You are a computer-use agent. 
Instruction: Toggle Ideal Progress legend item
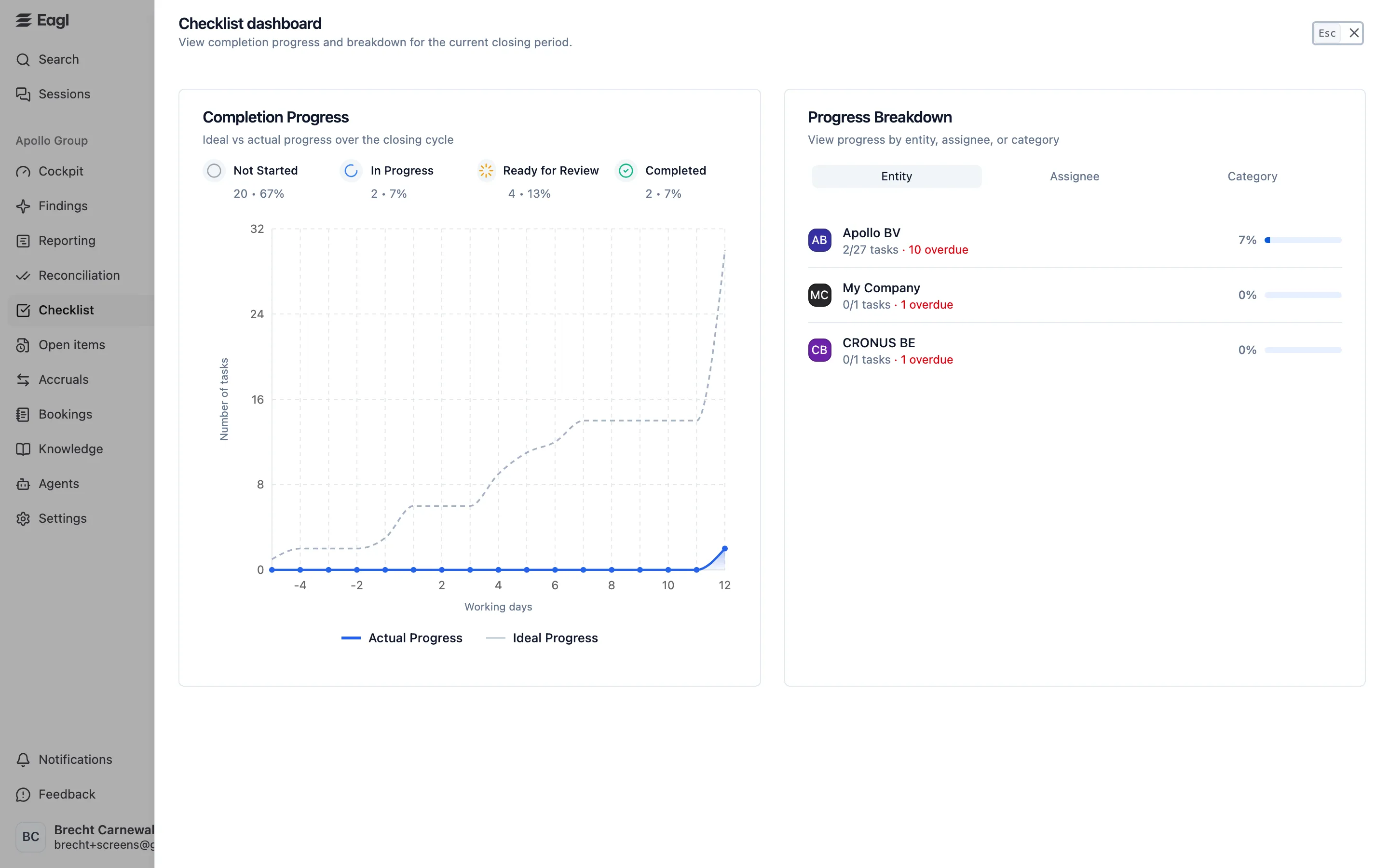tap(542, 638)
